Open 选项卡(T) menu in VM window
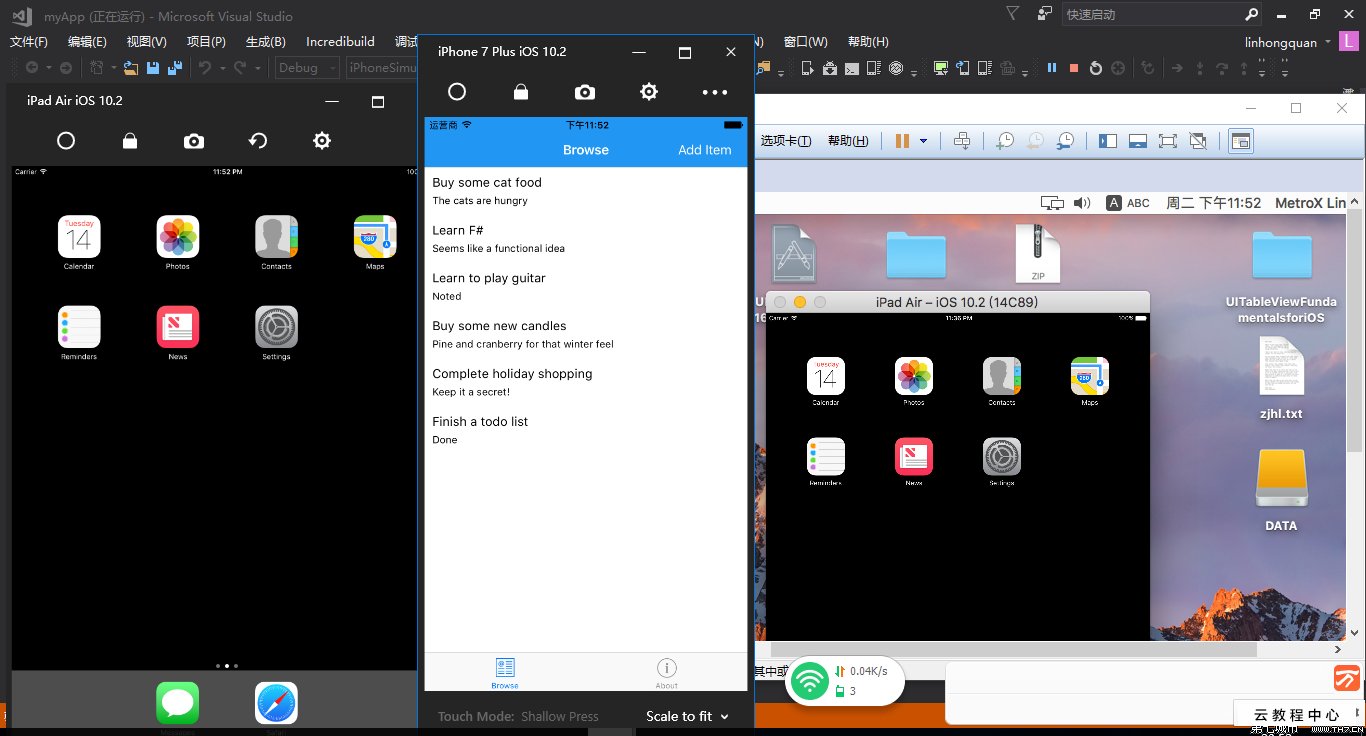 click(x=786, y=141)
